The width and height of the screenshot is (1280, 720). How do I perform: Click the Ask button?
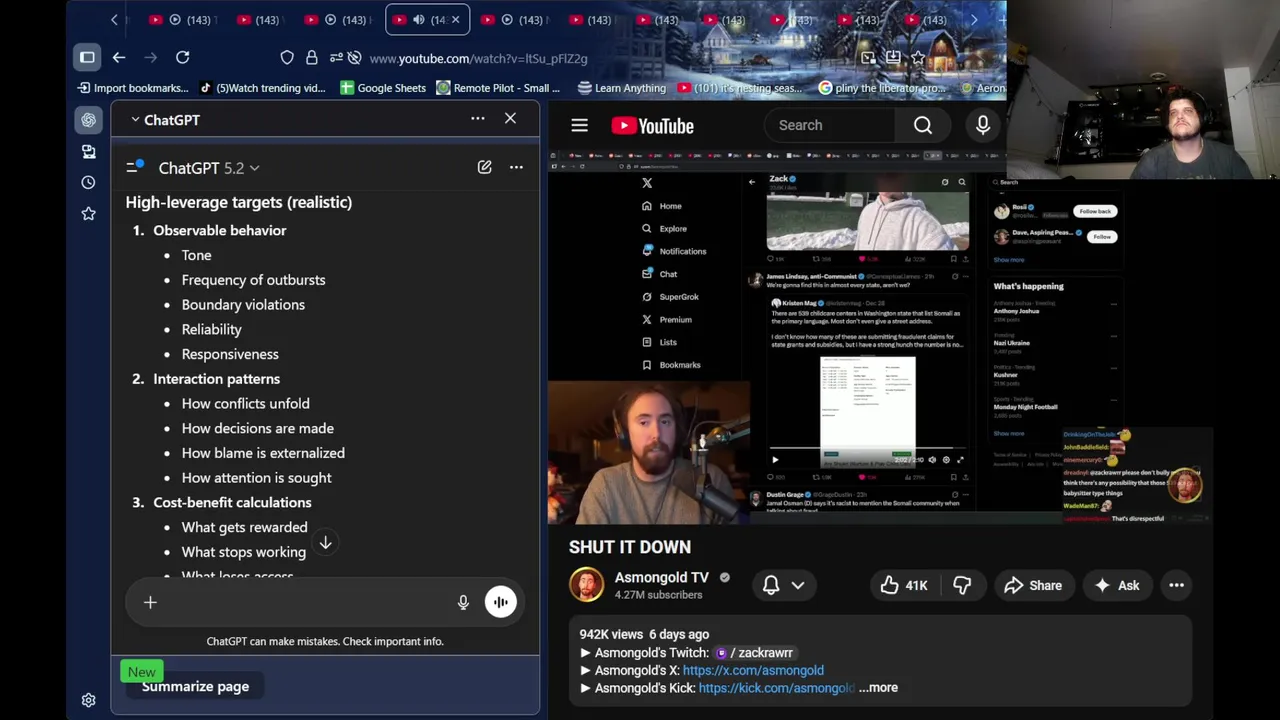click(1117, 586)
